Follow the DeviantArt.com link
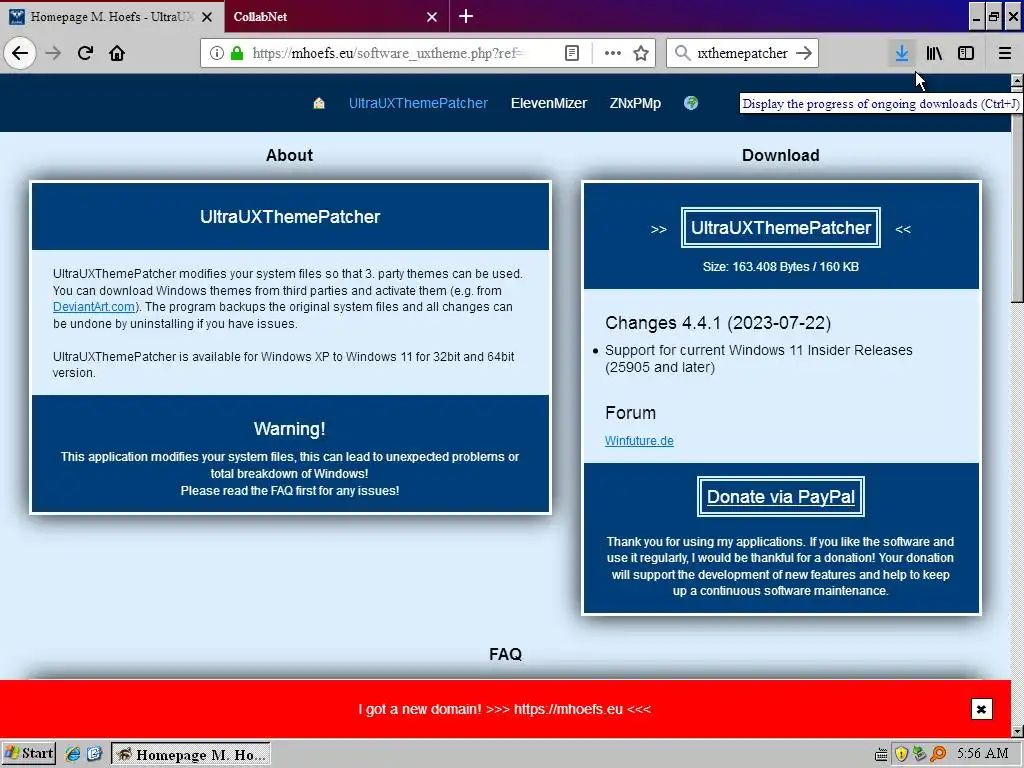 pos(94,307)
